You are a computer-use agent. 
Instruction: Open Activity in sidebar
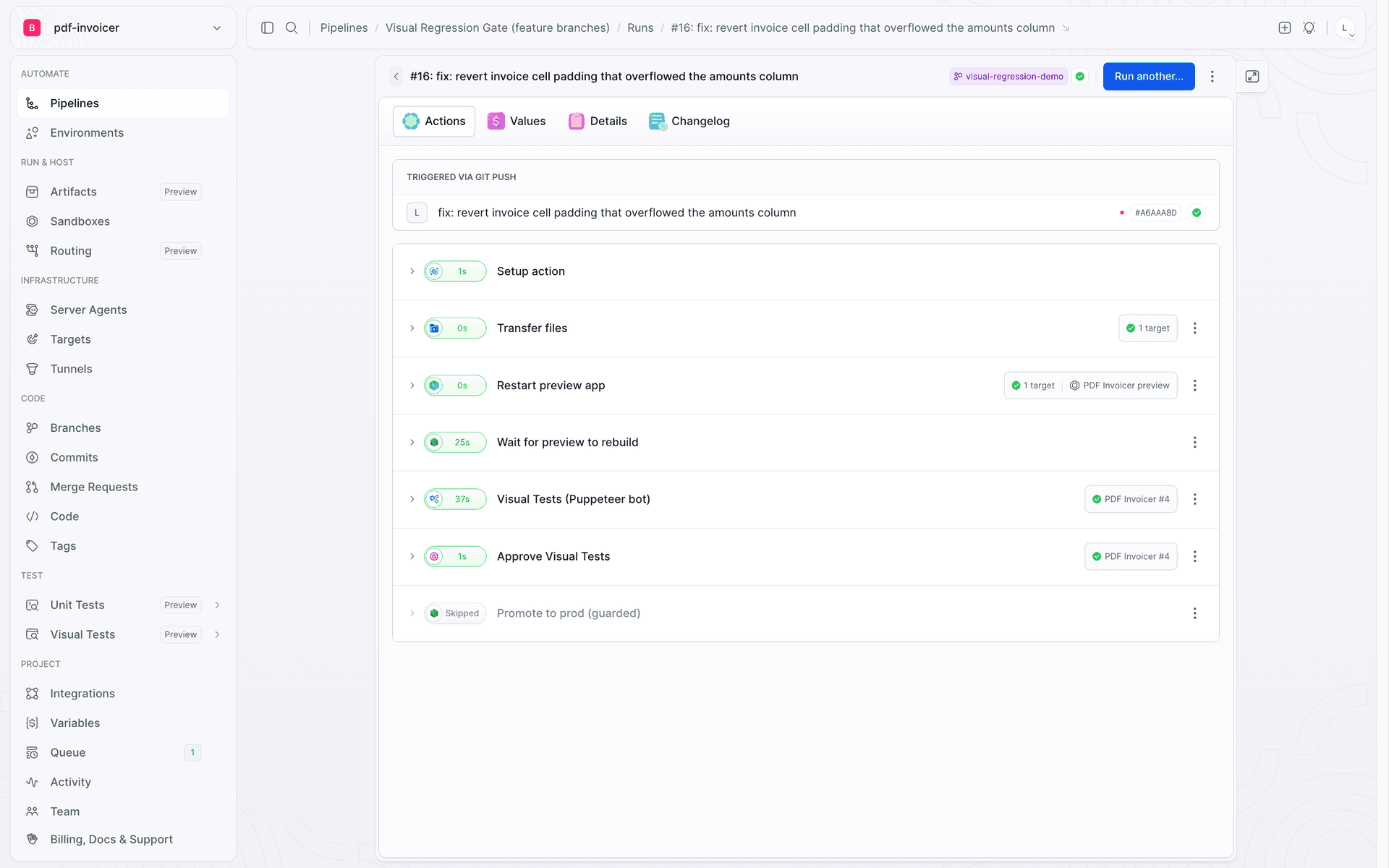click(123, 783)
